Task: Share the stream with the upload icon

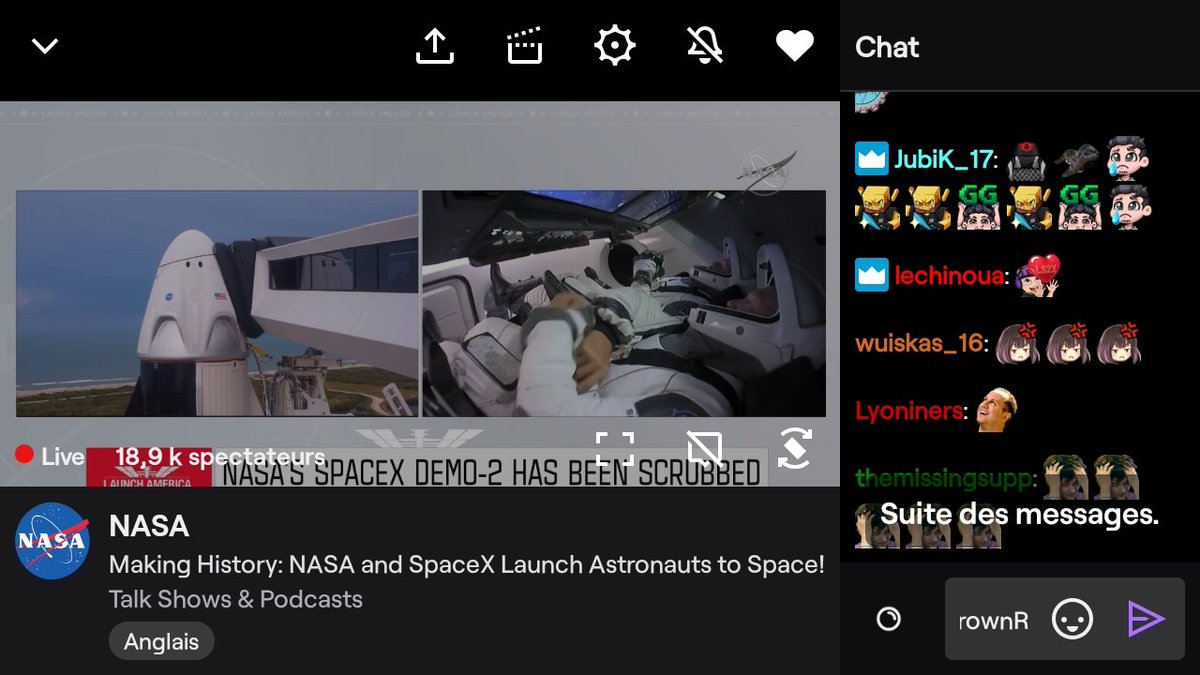Action: [x=435, y=46]
